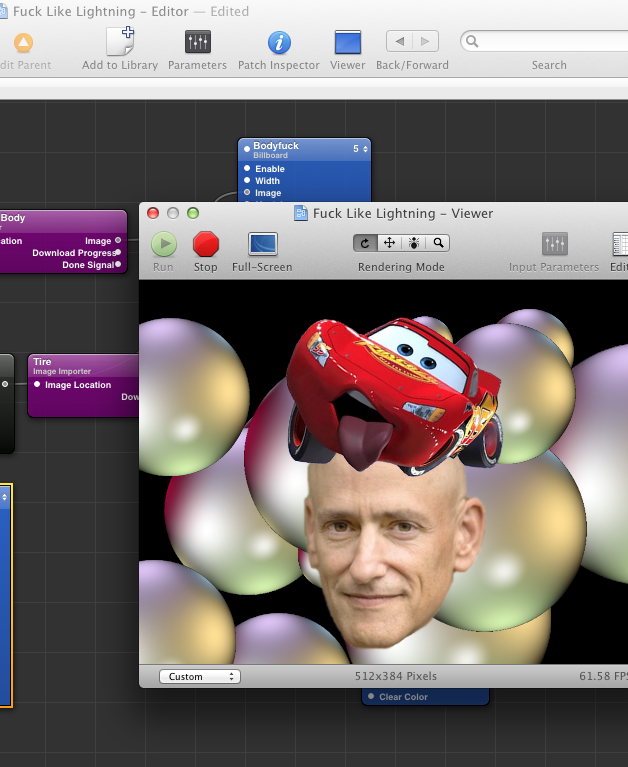Stop rendering in the Viewer
The image size is (628, 767).
206,244
